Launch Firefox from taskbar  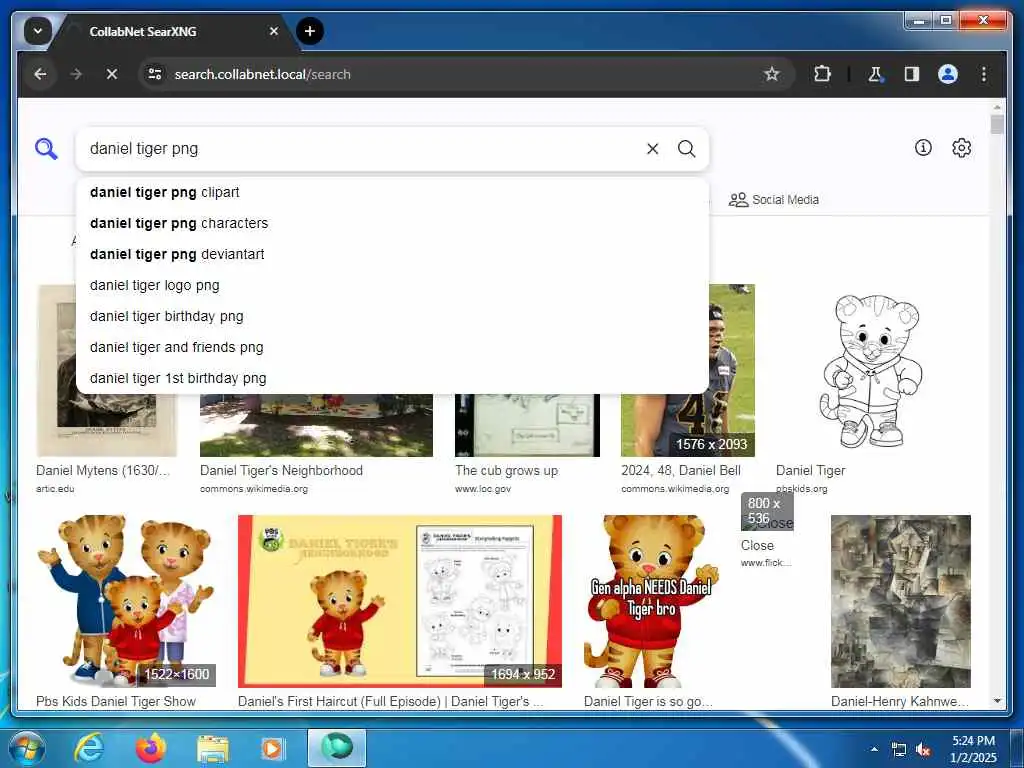[151, 748]
